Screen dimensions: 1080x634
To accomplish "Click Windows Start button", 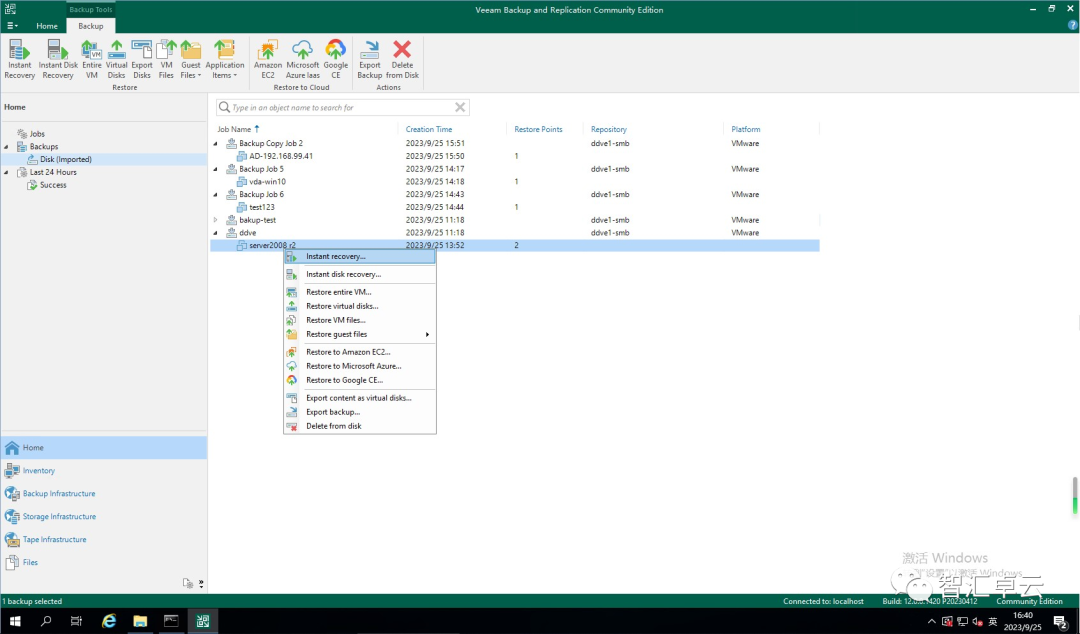I will pyautogui.click(x=15, y=621).
